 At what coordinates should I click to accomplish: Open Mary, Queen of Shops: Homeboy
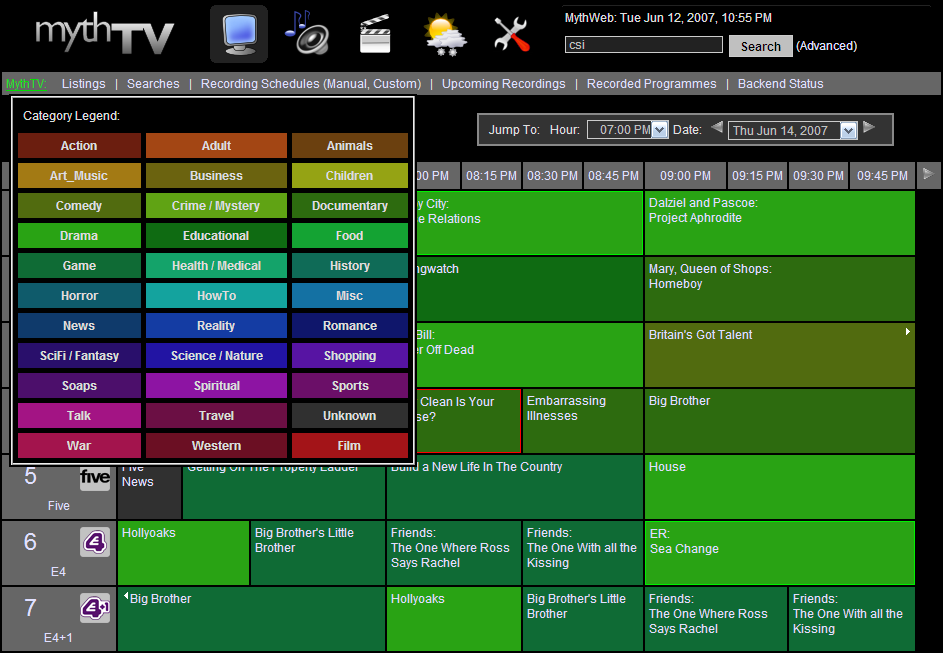click(779, 289)
